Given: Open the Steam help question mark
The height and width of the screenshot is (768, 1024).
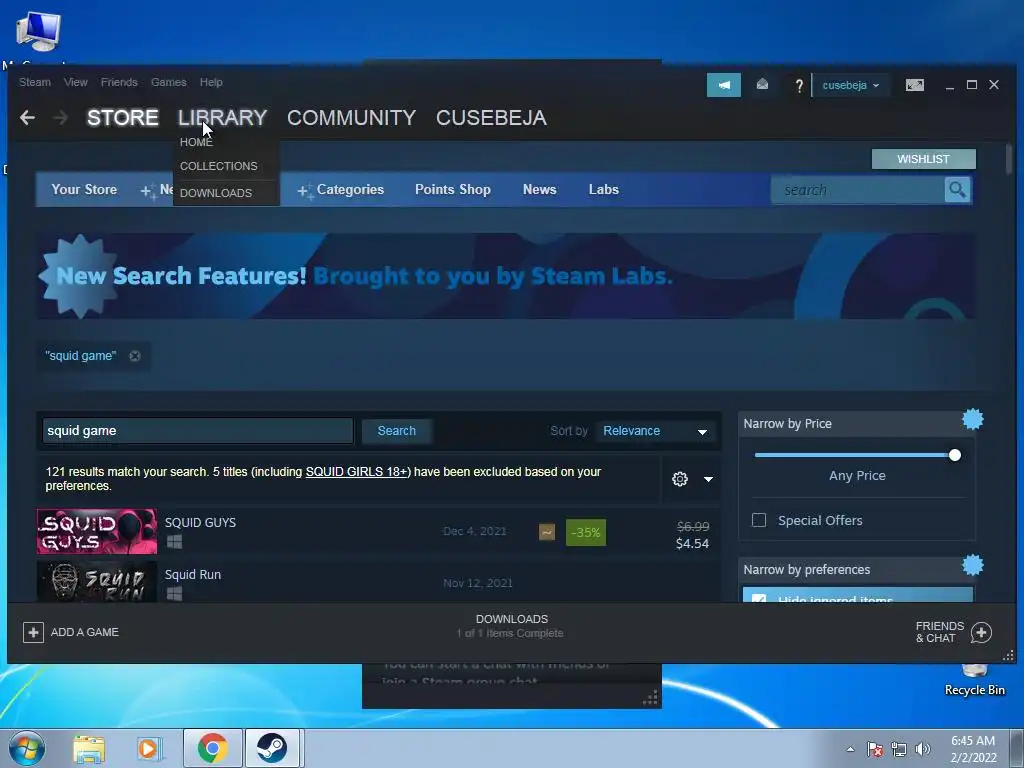Looking at the screenshot, I should point(799,86).
